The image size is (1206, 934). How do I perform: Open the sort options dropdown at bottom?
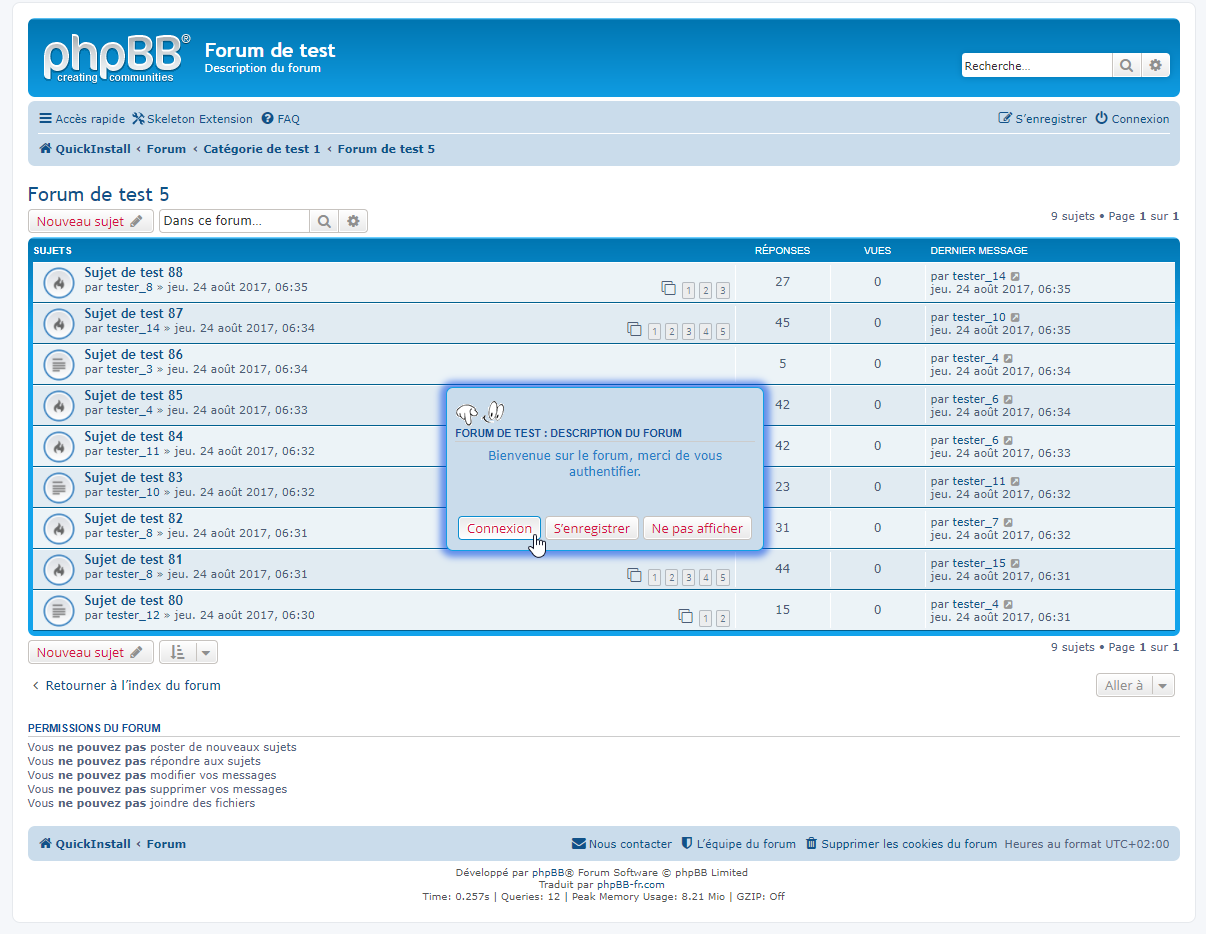188,652
